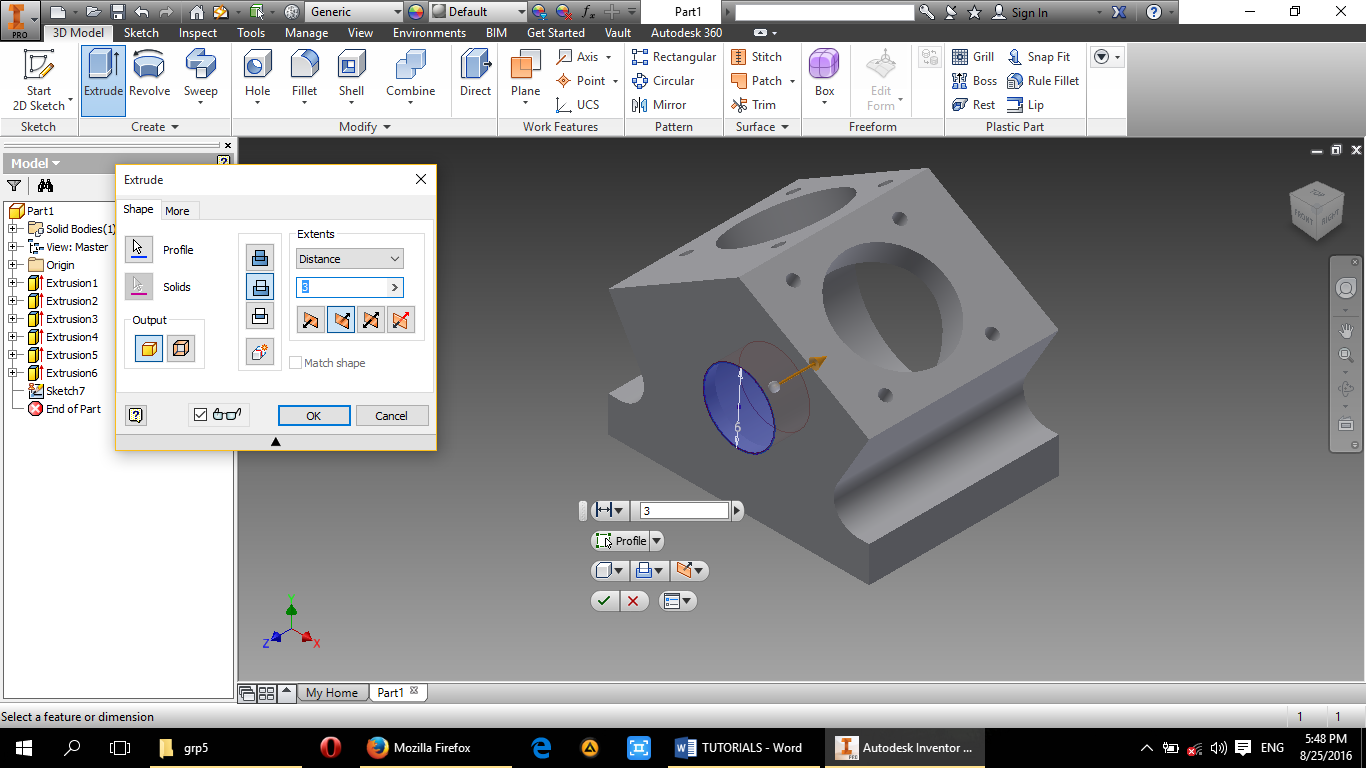
Task: Open the My Home document tab
Action: [x=331, y=692]
